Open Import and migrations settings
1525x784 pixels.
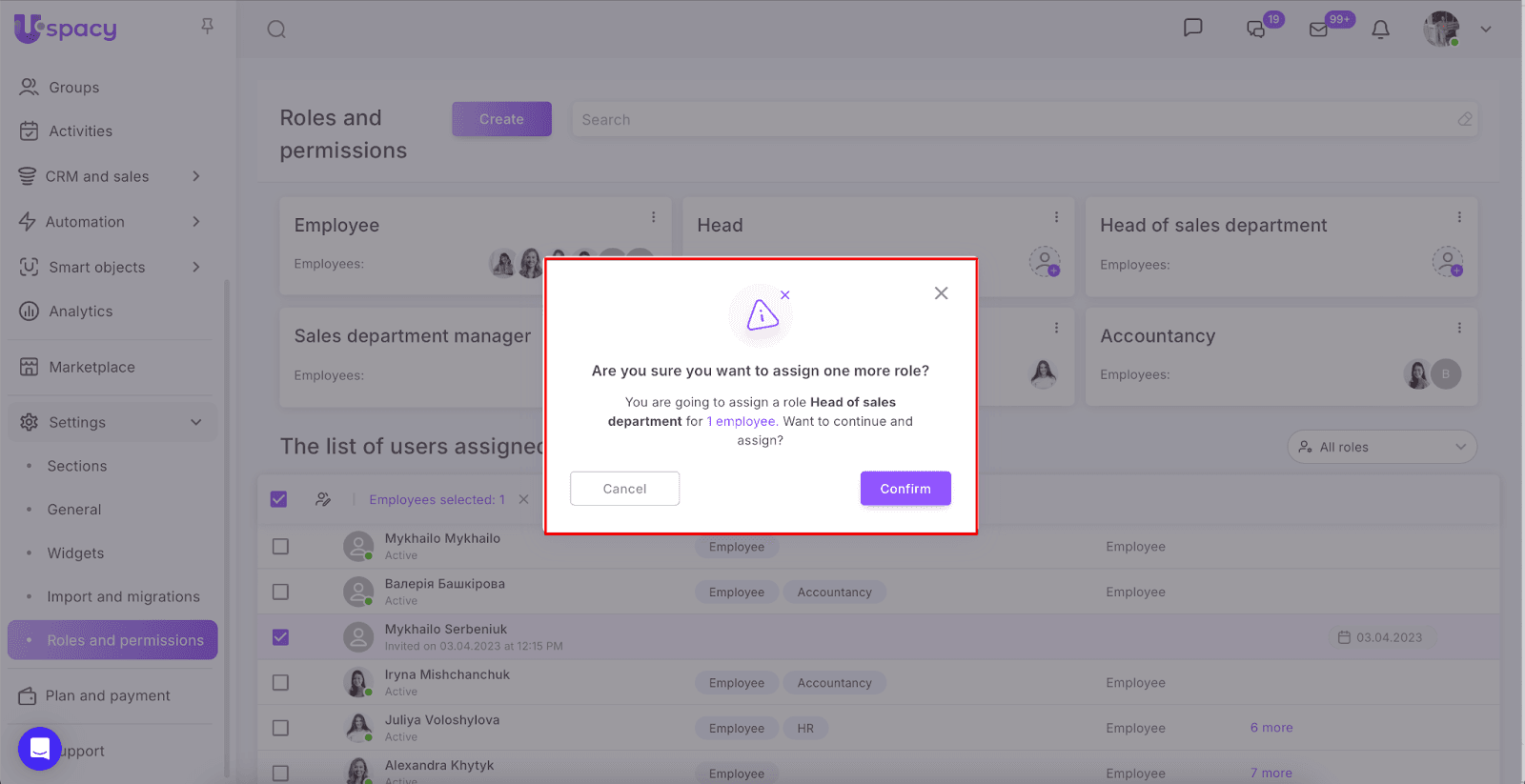124,597
